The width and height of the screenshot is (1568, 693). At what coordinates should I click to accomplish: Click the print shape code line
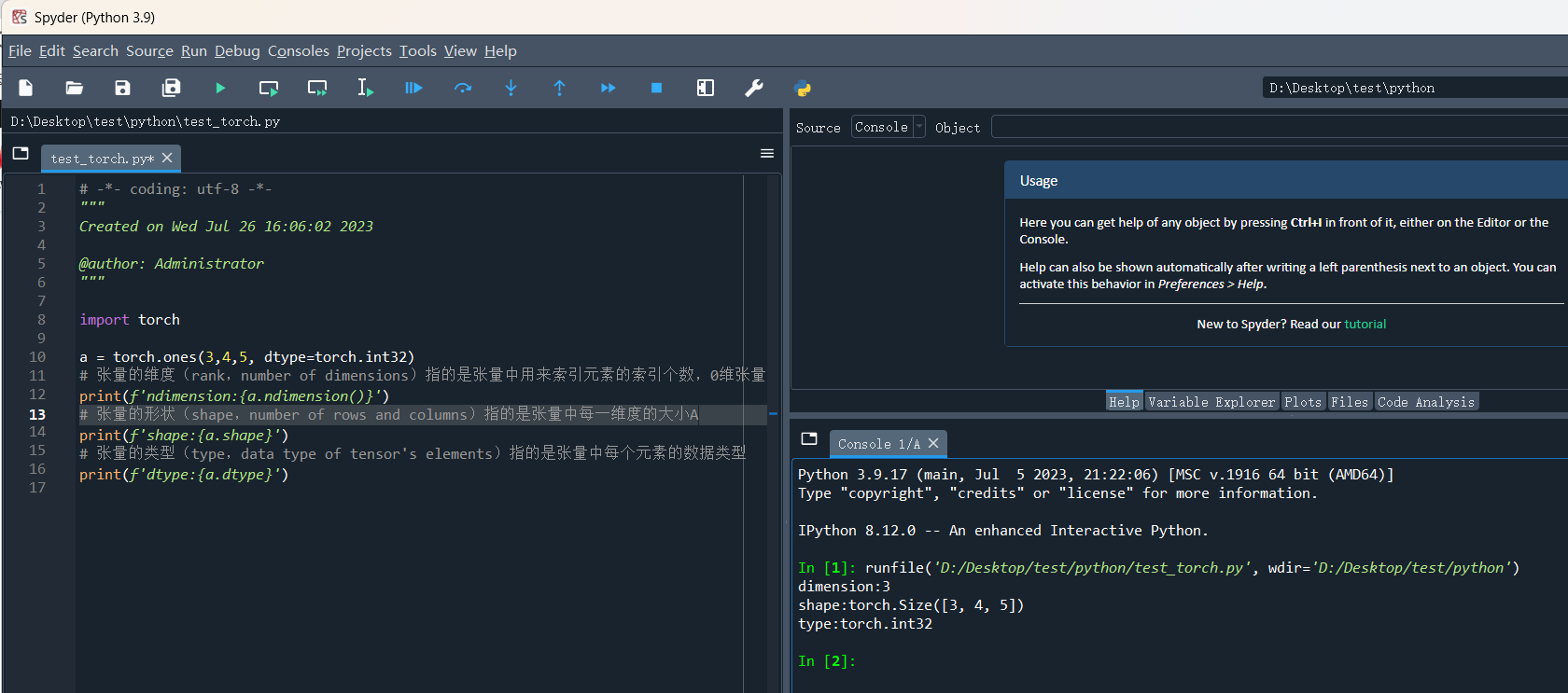pyautogui.click(x=184, y=435)
